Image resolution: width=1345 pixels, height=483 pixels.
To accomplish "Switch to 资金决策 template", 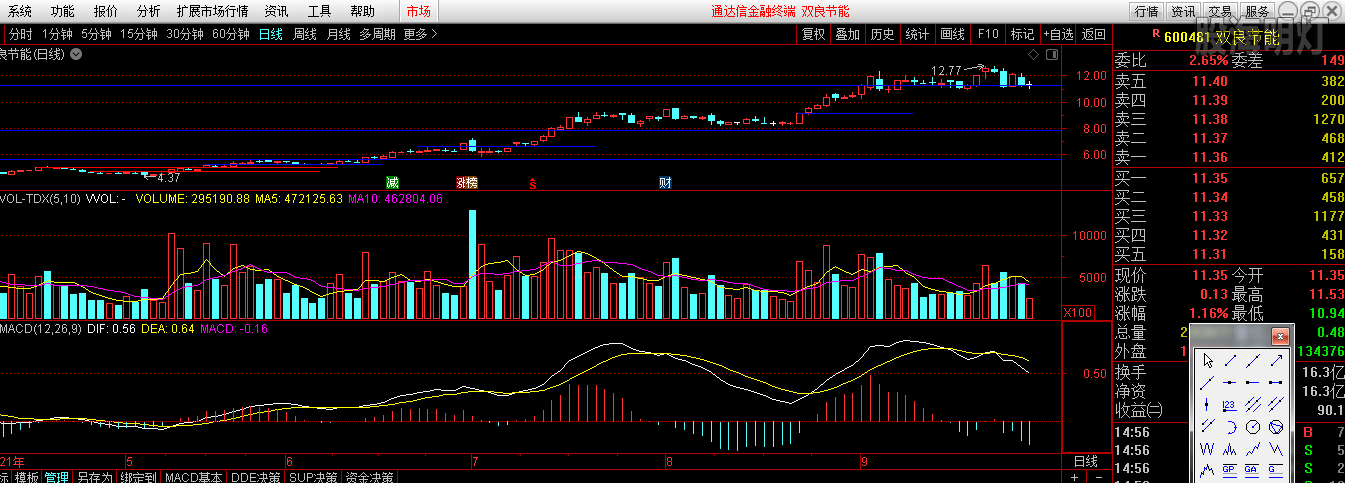I will 370,477.
